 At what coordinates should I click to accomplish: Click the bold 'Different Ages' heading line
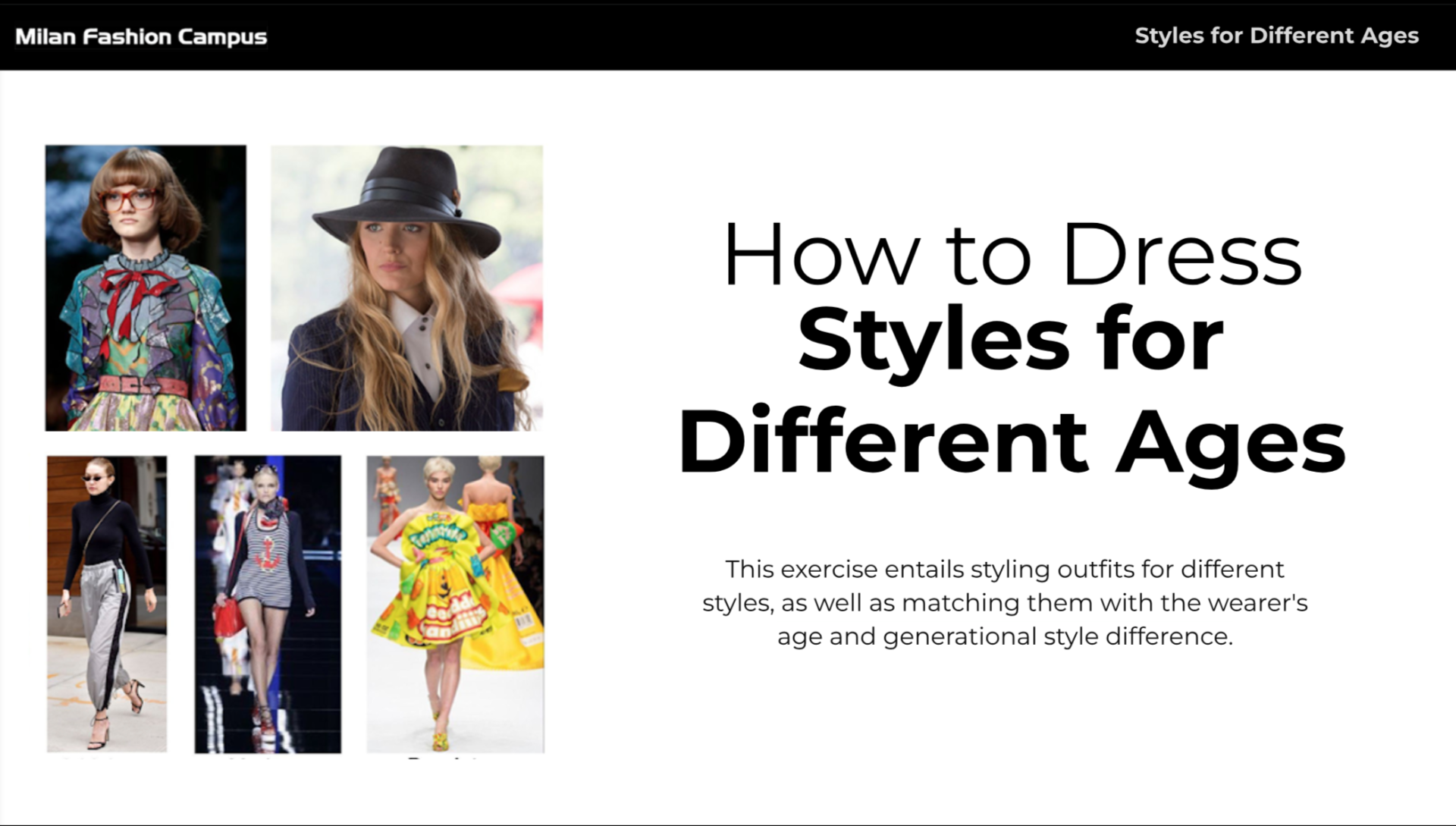point(1012,441)
